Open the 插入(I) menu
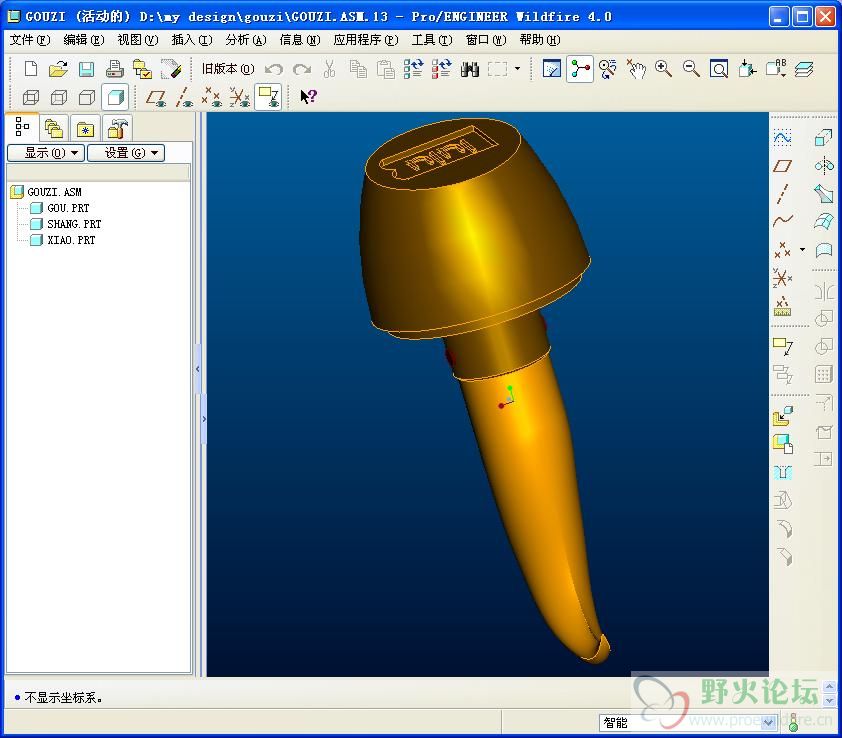842x738 pixels. [x=192, y=40]
